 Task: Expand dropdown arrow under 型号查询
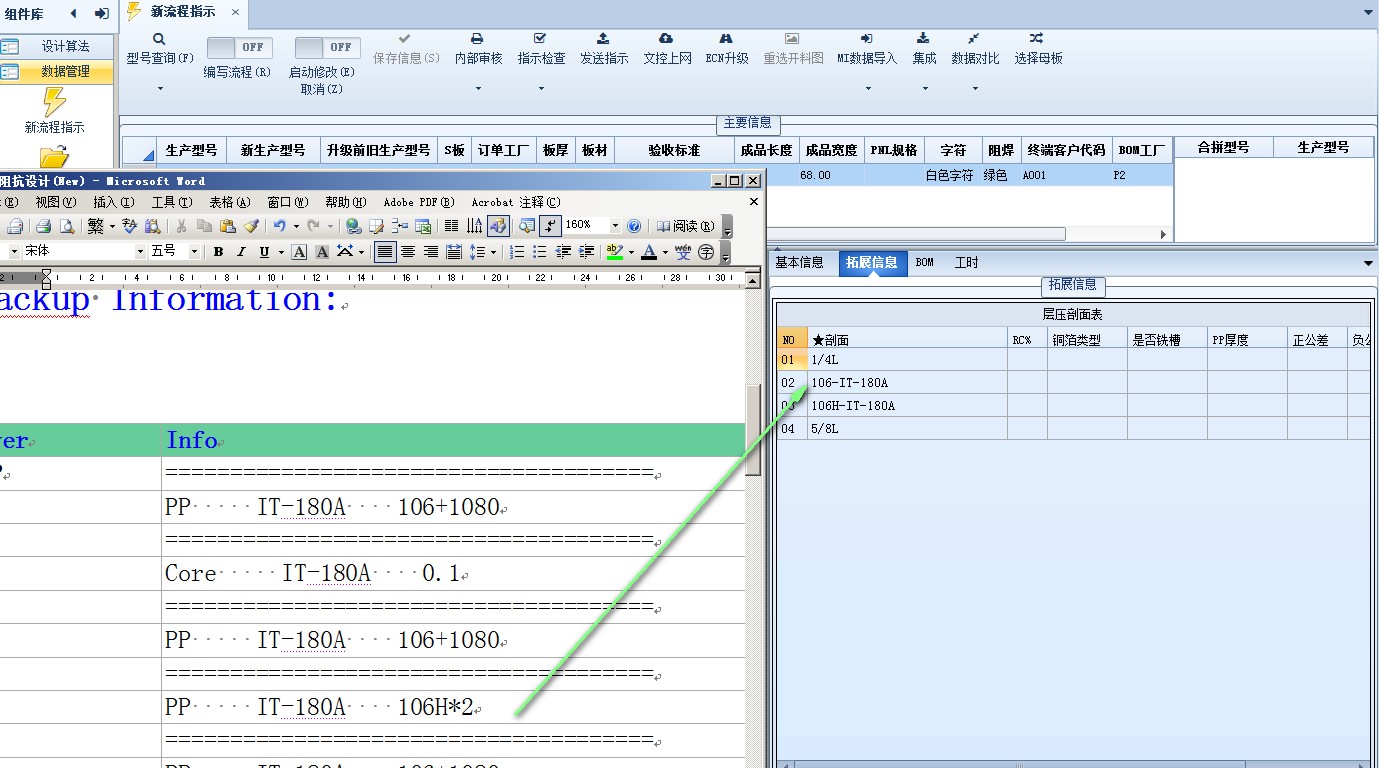[x=160, y=89]
